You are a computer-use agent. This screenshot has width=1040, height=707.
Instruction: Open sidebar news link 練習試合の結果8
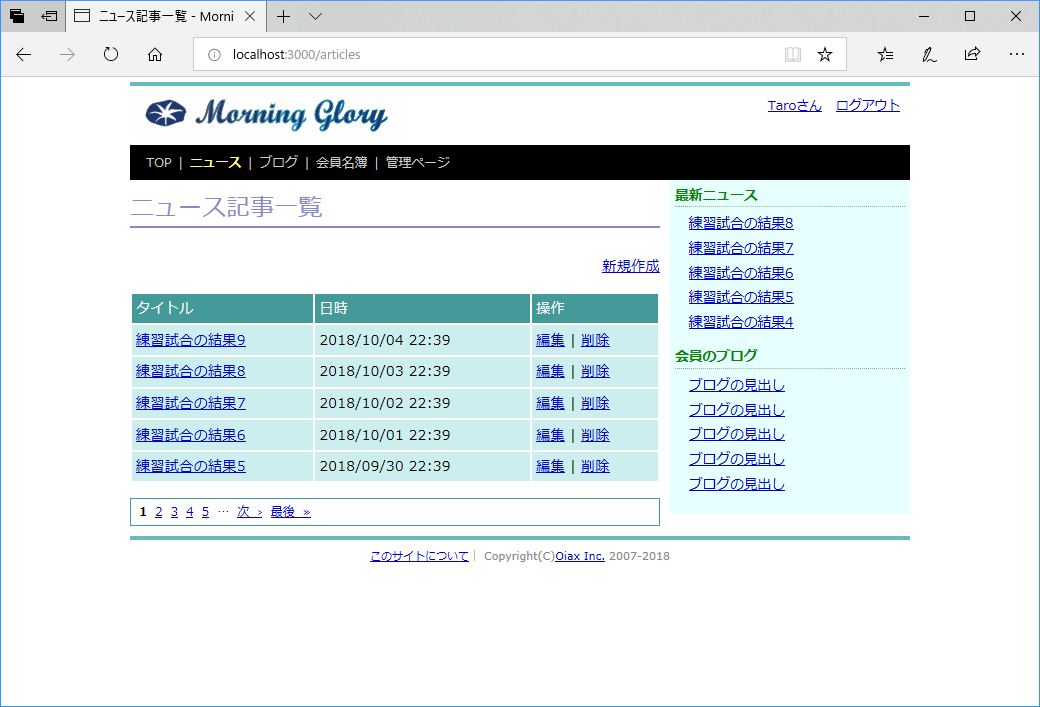[x=741, y=224]
